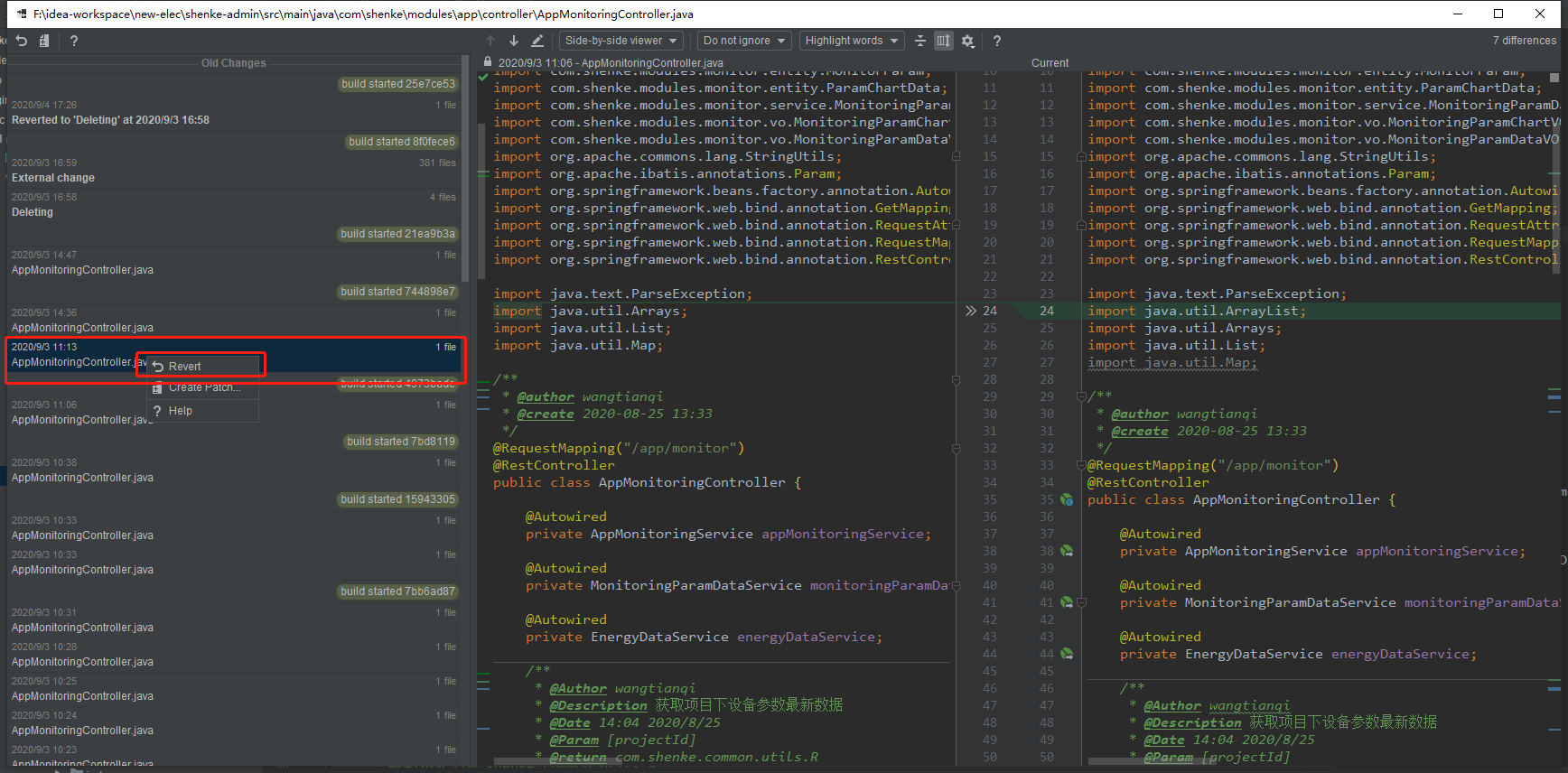Click autowired gutter icon on line 44
The image size is (1568, 773).
[x=1067, y=654]
